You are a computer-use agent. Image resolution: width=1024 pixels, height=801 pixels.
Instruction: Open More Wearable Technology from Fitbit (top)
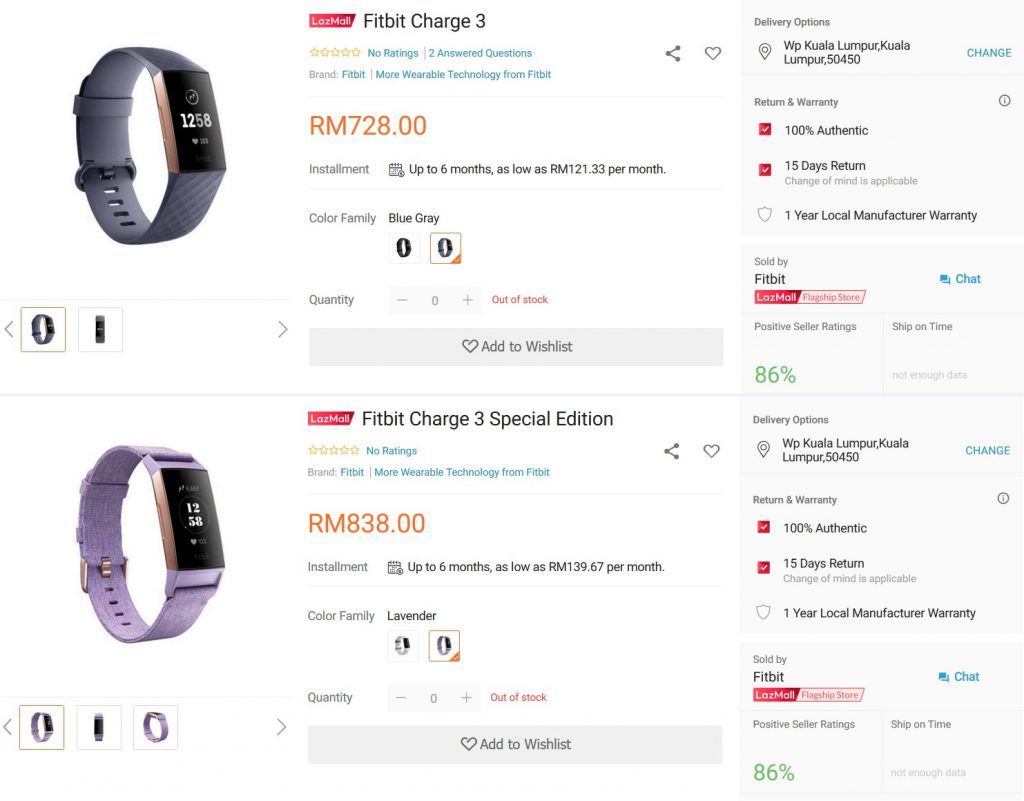coord(463,74)
